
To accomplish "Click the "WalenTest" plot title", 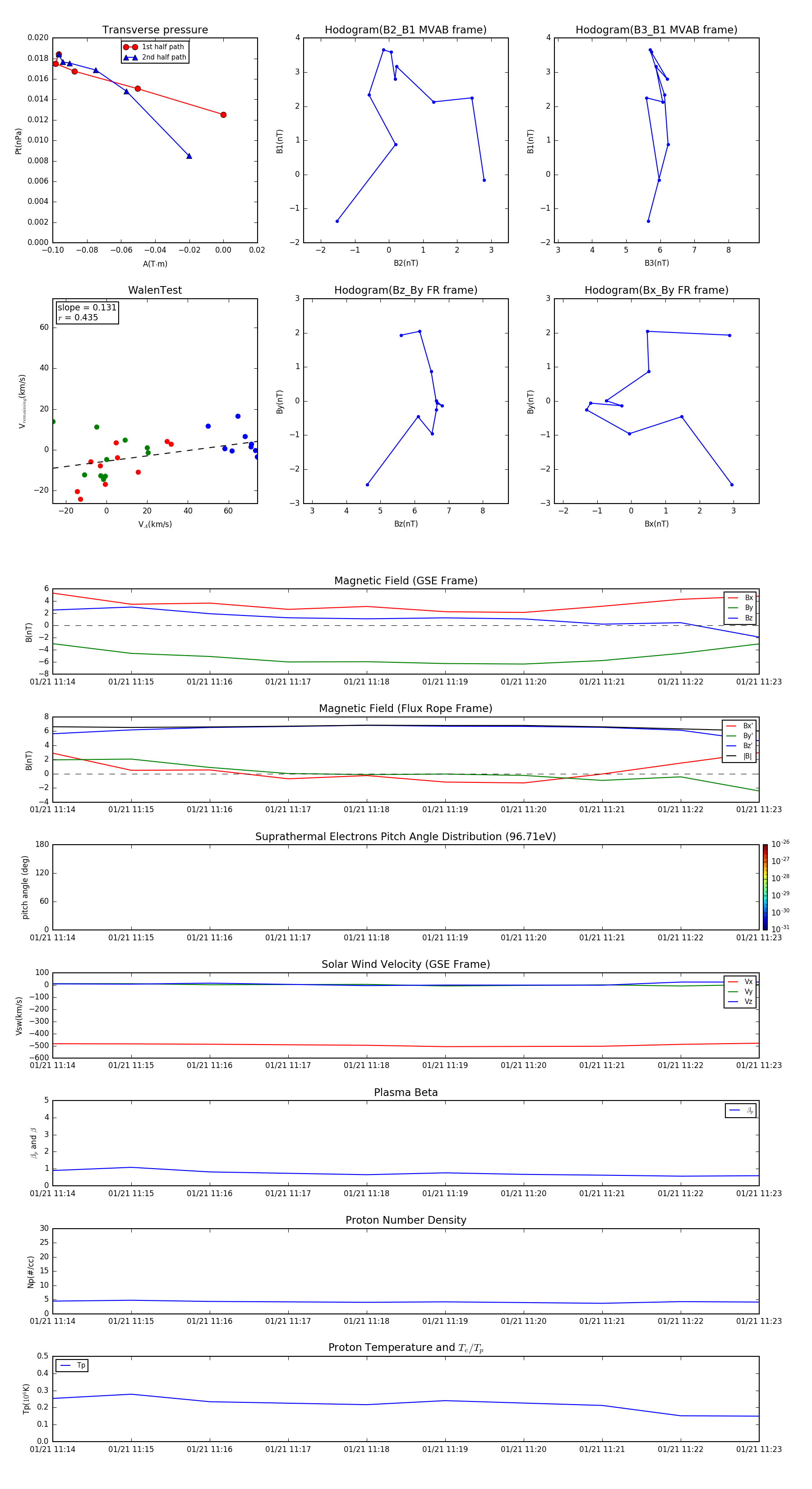I will pyautogui.click(x=155, y=290).
